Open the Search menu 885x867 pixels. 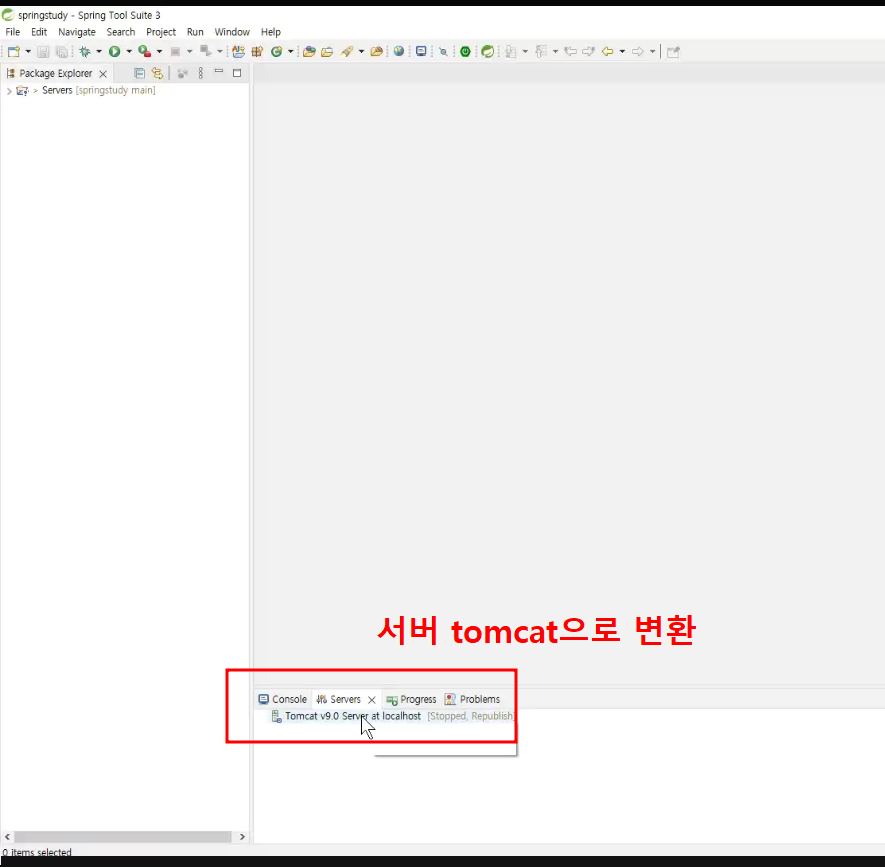click(121, 32)
